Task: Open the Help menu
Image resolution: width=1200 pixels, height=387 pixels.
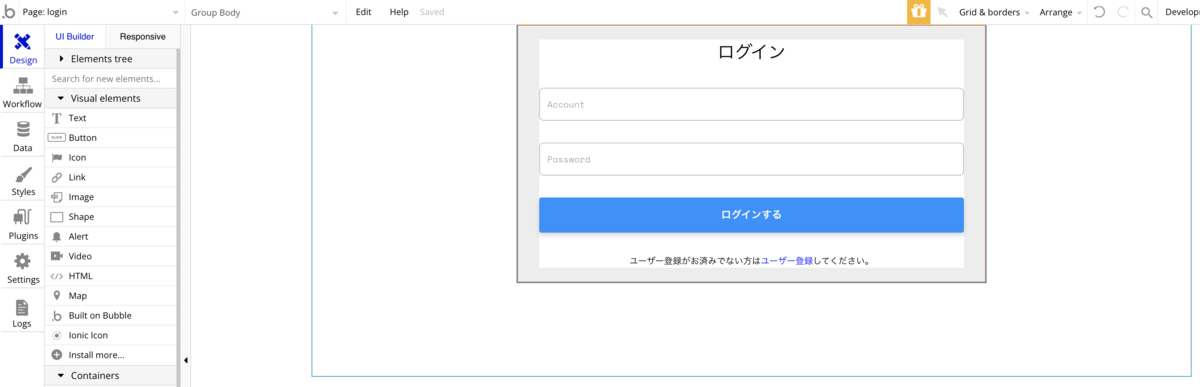Action: (x=399, y=12)
